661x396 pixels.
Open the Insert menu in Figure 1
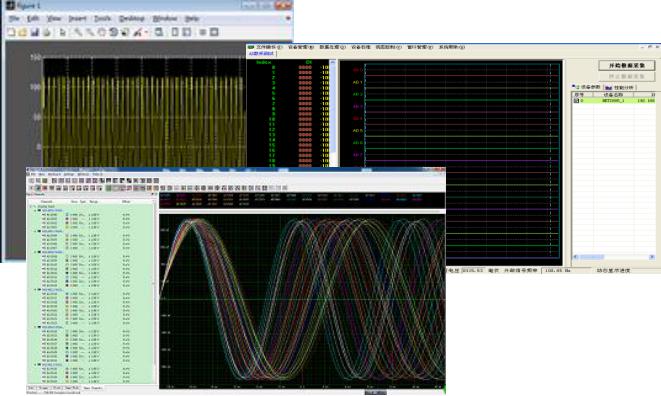pyautogui.click(x=77, y=19)
